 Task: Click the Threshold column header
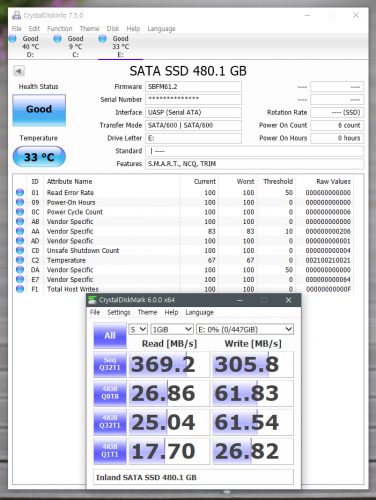[278, 181]
